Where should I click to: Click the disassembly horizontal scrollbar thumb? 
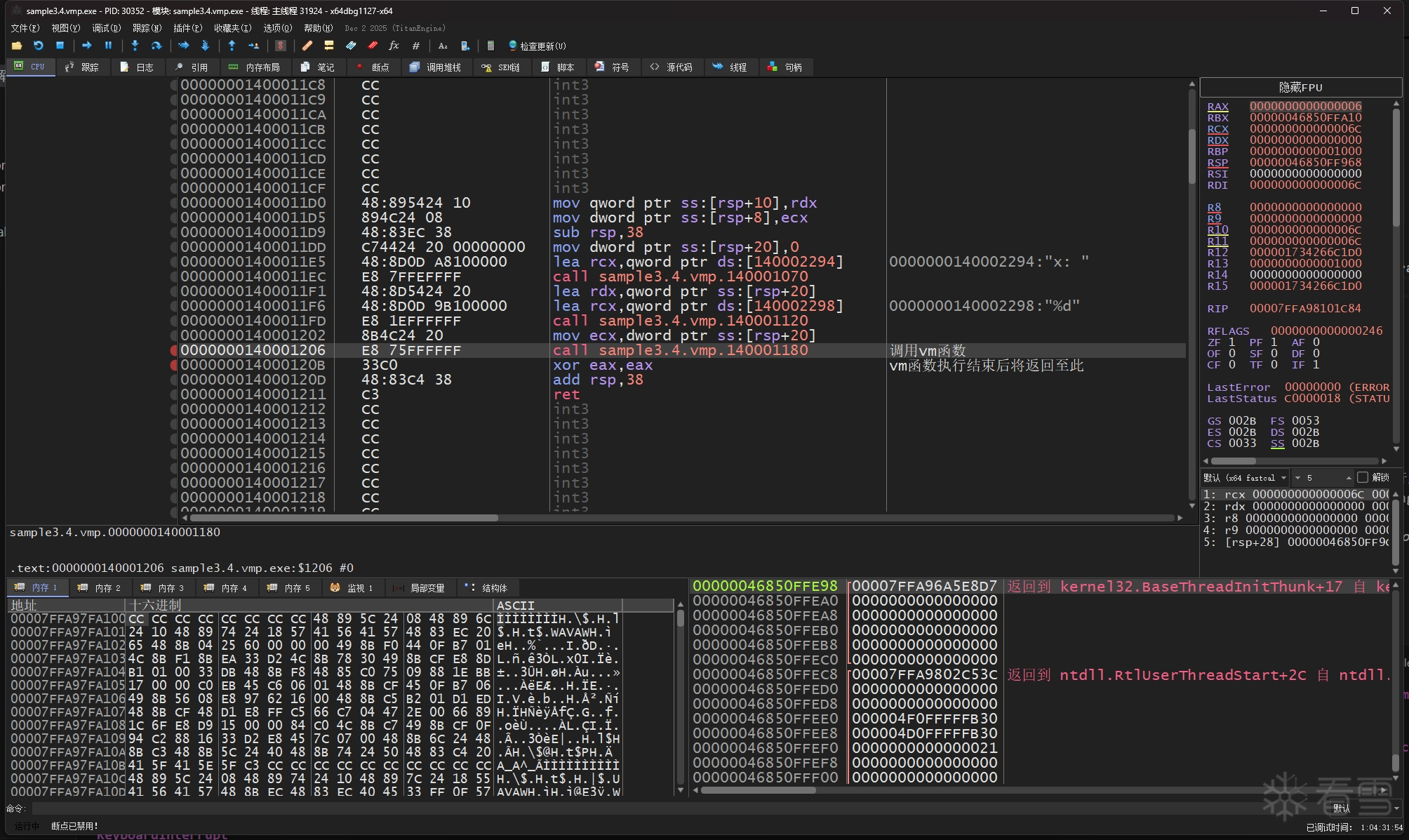pyautogui.click(x=344, y=518)
